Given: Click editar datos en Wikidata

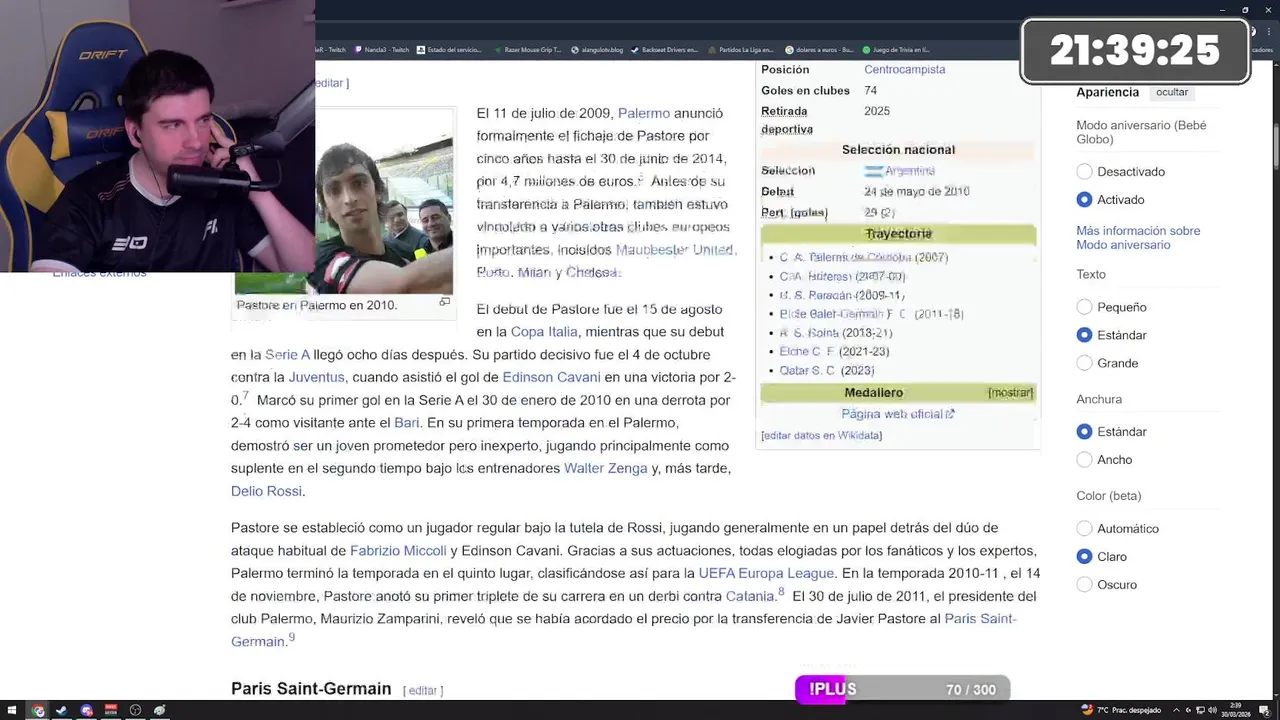Looking at the screenshot, I should pos(821,436).
